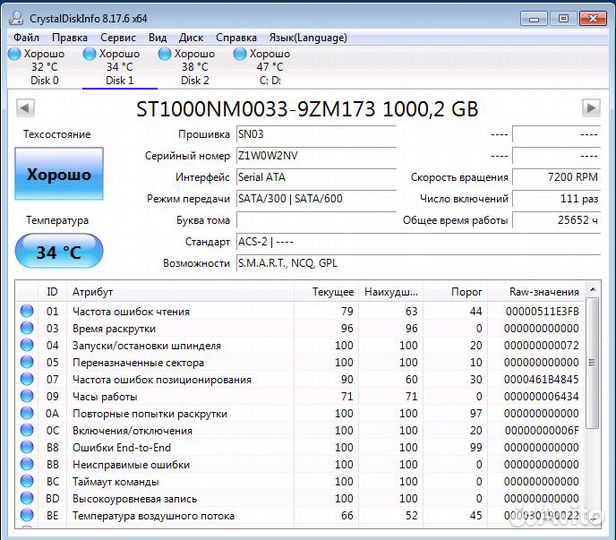Image resolution: width=616 pixels, height=540 pixels.
Task: Click the status icon for attribute 0C
Action: click(27, 430)
